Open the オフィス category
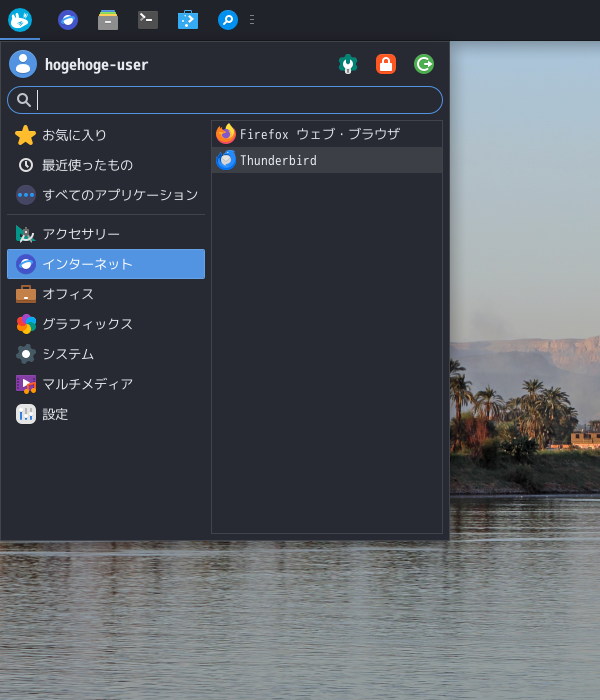Image resolution: width=600 pixels, height=700 pixels. [106, 294]
